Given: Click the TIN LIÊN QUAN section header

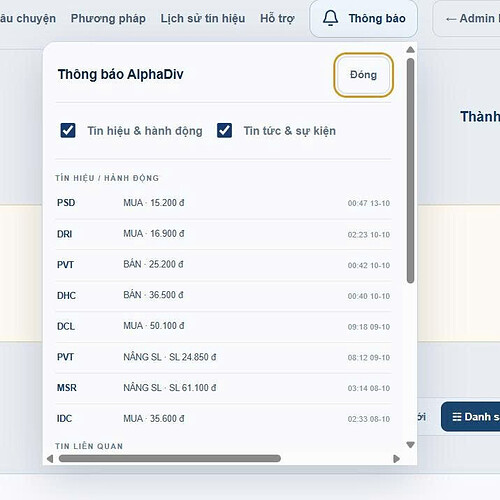Looking at the screenshot, I should pos(89,446).
